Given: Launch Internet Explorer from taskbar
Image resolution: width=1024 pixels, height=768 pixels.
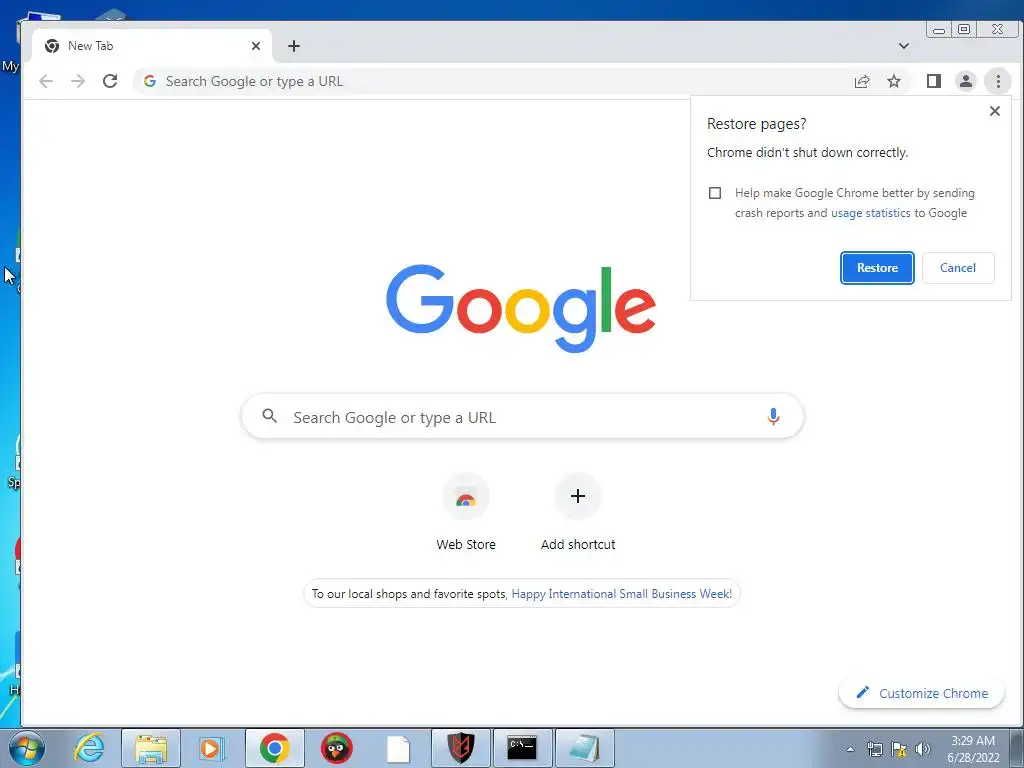Looking at the screenshot, I should pos(89,748).
